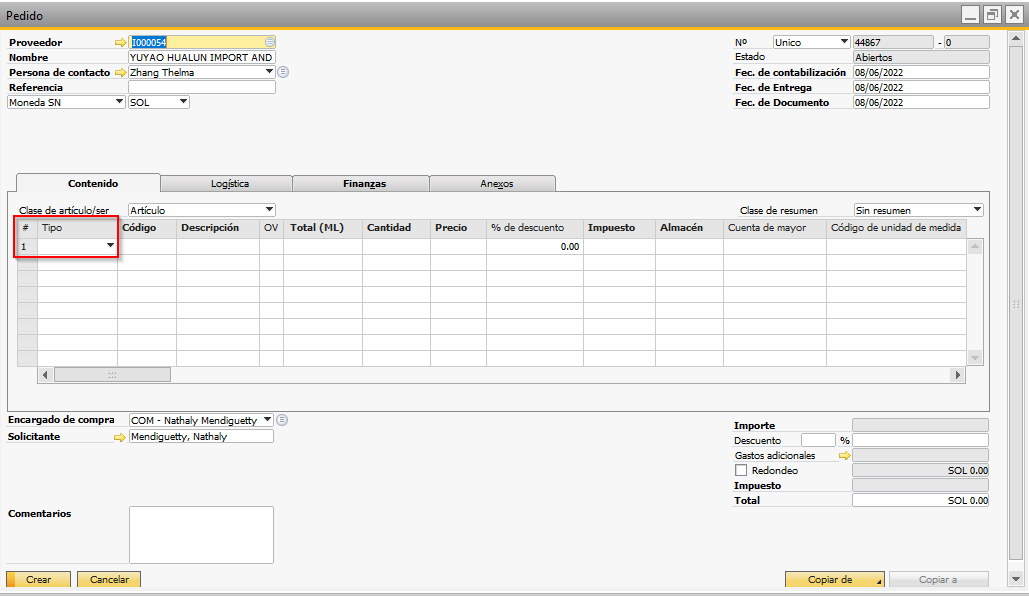Expand the Persona de contacto dropdown
The image size is (1029, 597).
(x=269, y=72)
